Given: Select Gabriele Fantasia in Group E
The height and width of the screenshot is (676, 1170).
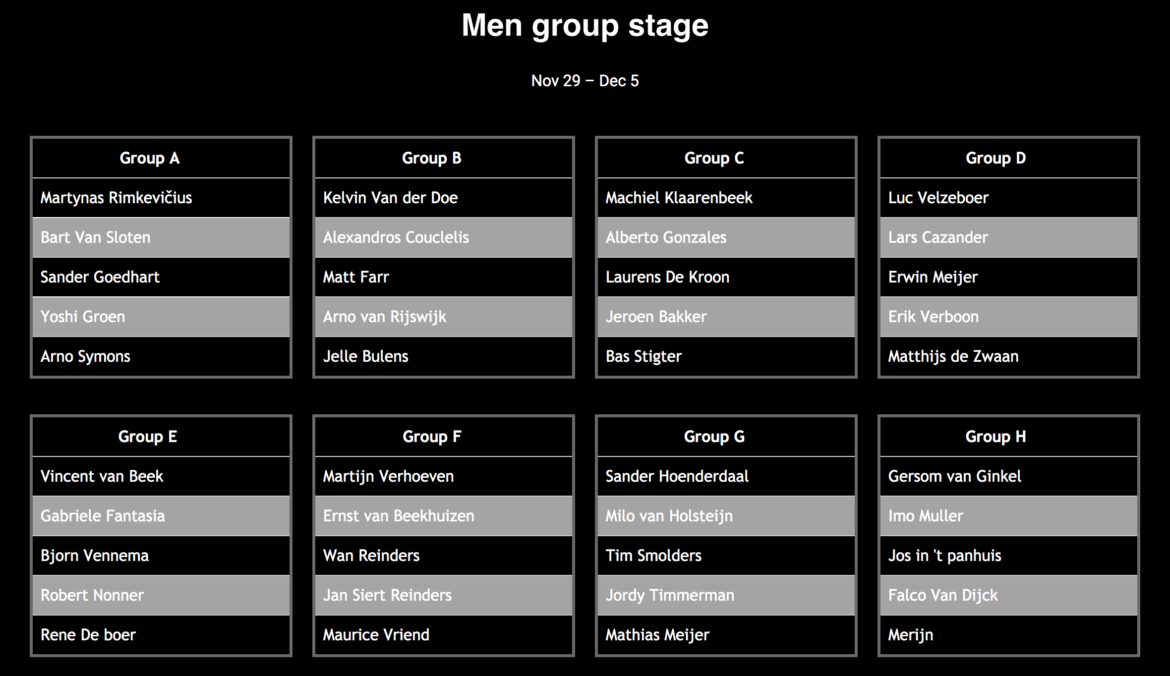Looking at the screenshot, I should (x=103, y=516).
